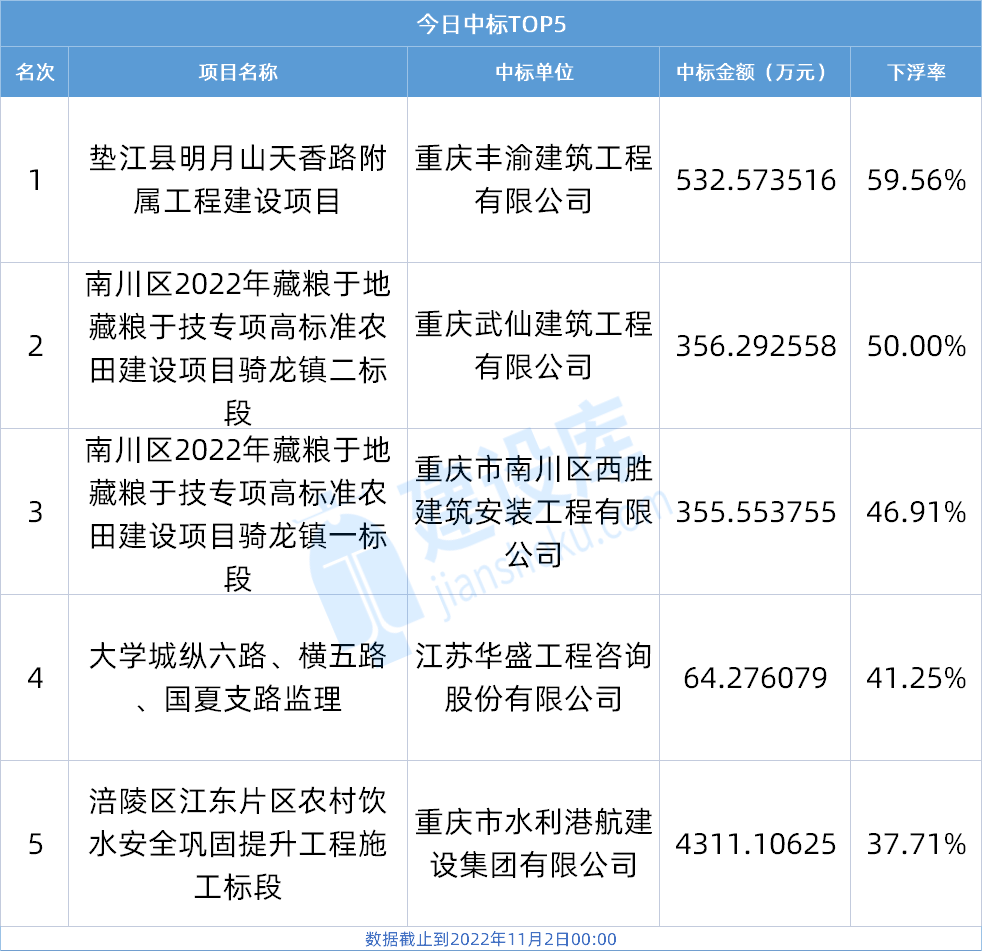Click the 今日中标TOP5 table title
This screenshot has width=982, height=951.
tap(490, 24)
